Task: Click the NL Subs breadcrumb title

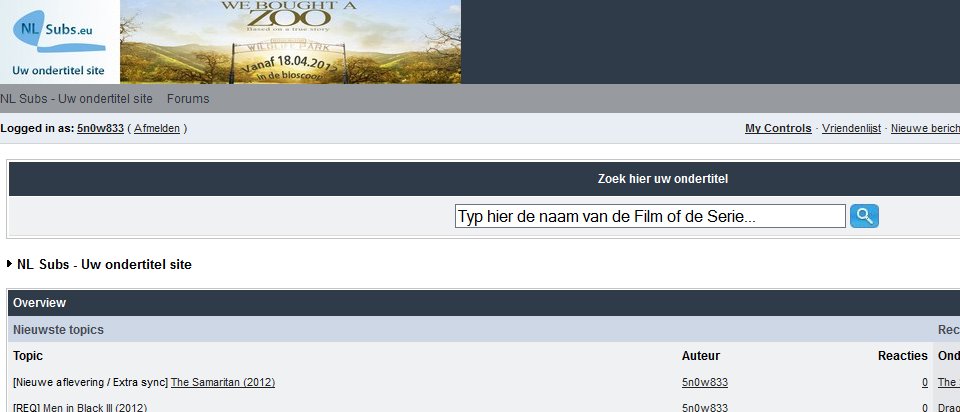Action: point(104,264)
